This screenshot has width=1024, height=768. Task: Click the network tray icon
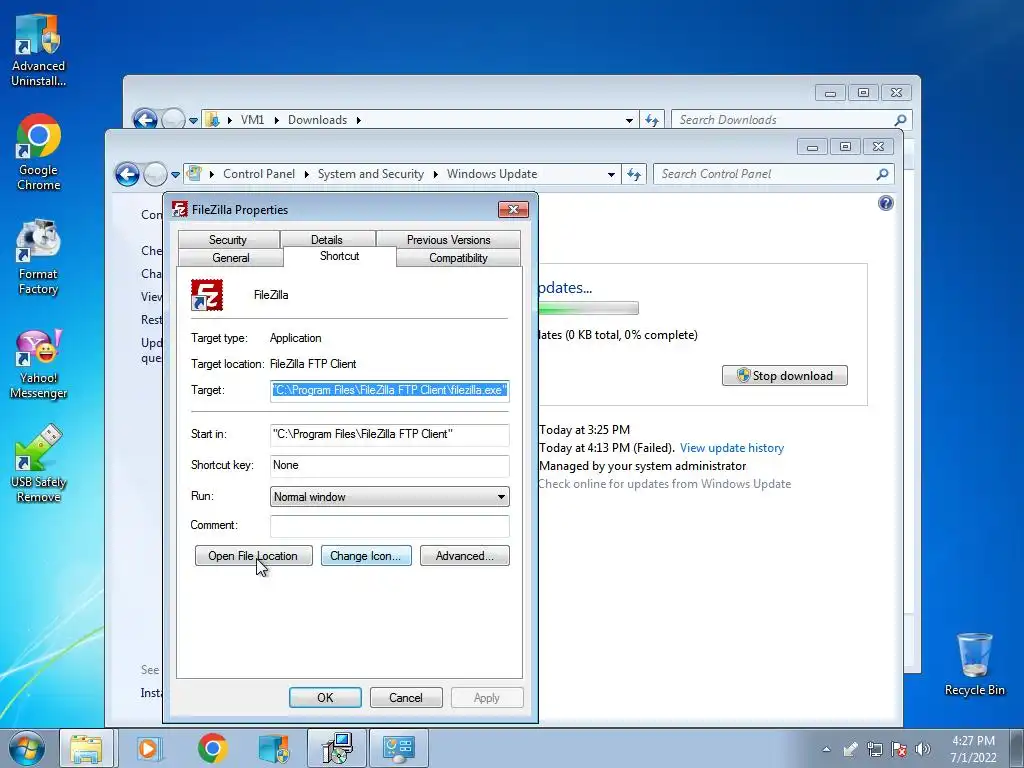pyautogui.click(x=874, y=749)
